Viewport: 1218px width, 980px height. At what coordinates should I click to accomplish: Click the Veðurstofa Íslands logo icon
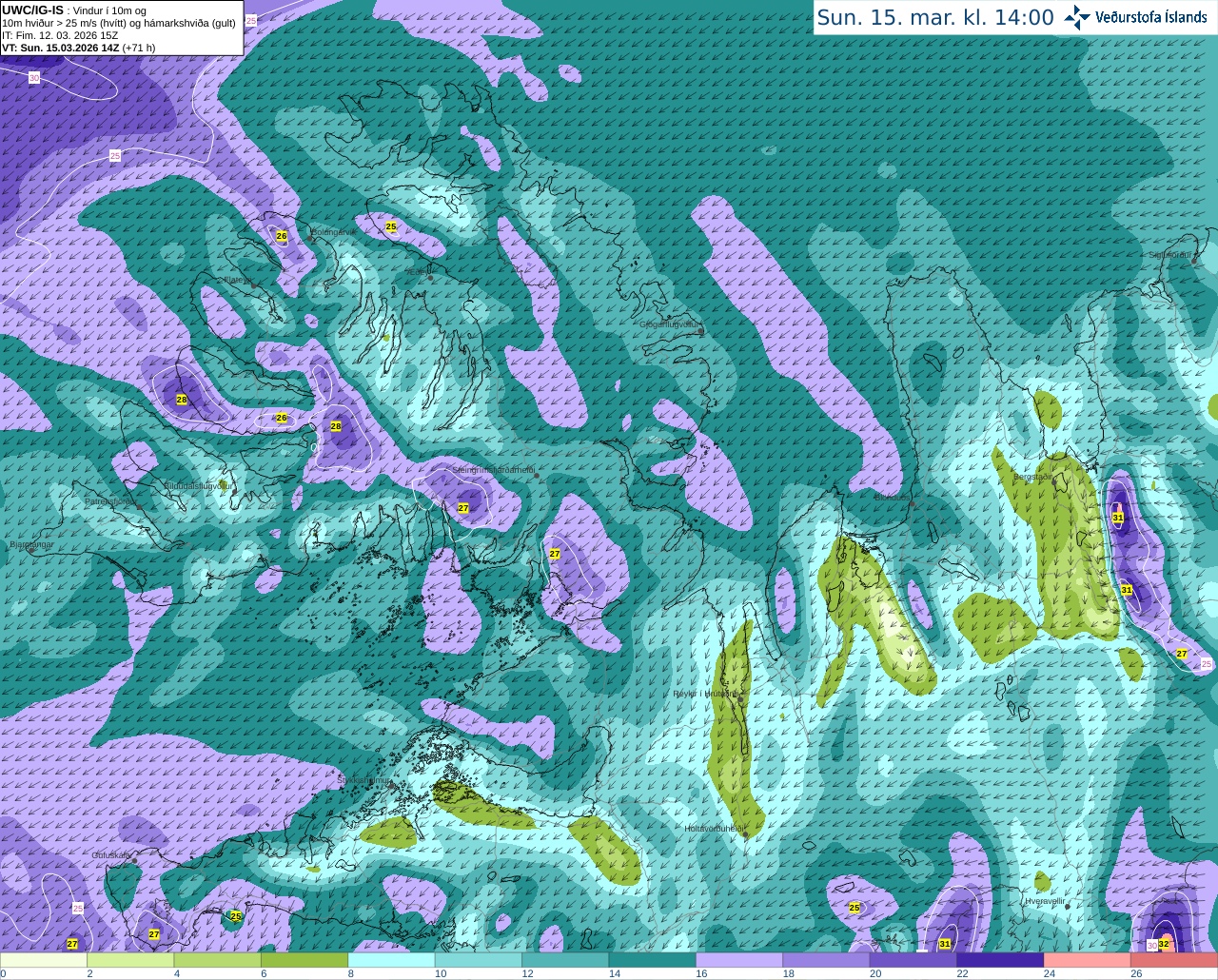click(1077, 17)
